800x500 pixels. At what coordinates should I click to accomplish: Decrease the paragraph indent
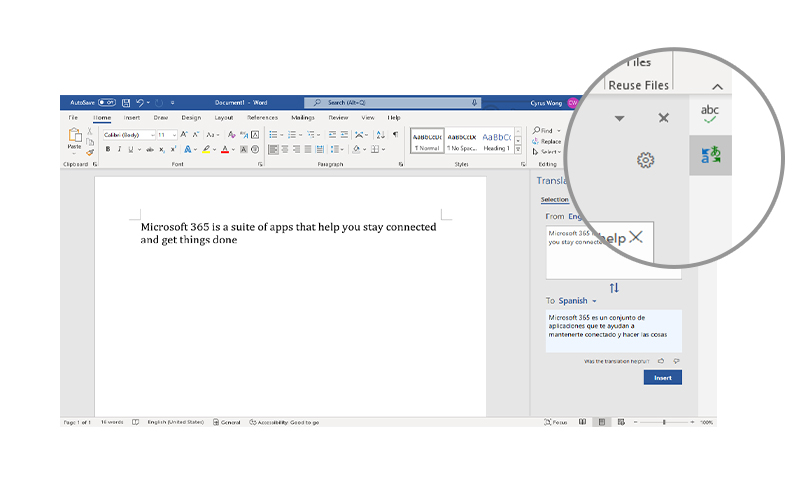[x=332, y=135]
